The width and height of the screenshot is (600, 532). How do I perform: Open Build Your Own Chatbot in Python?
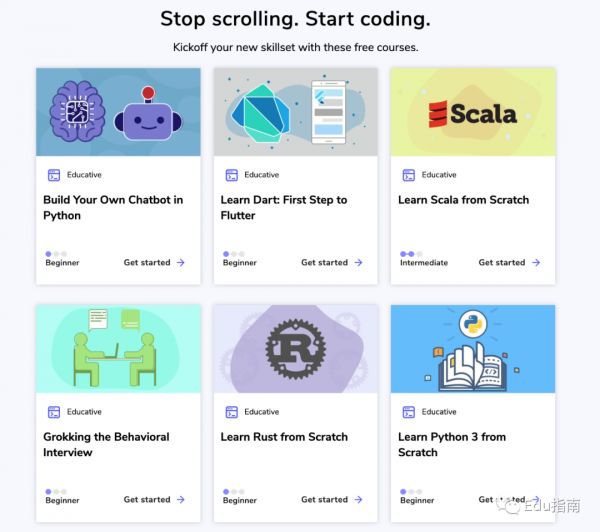(x=113, y=207)
